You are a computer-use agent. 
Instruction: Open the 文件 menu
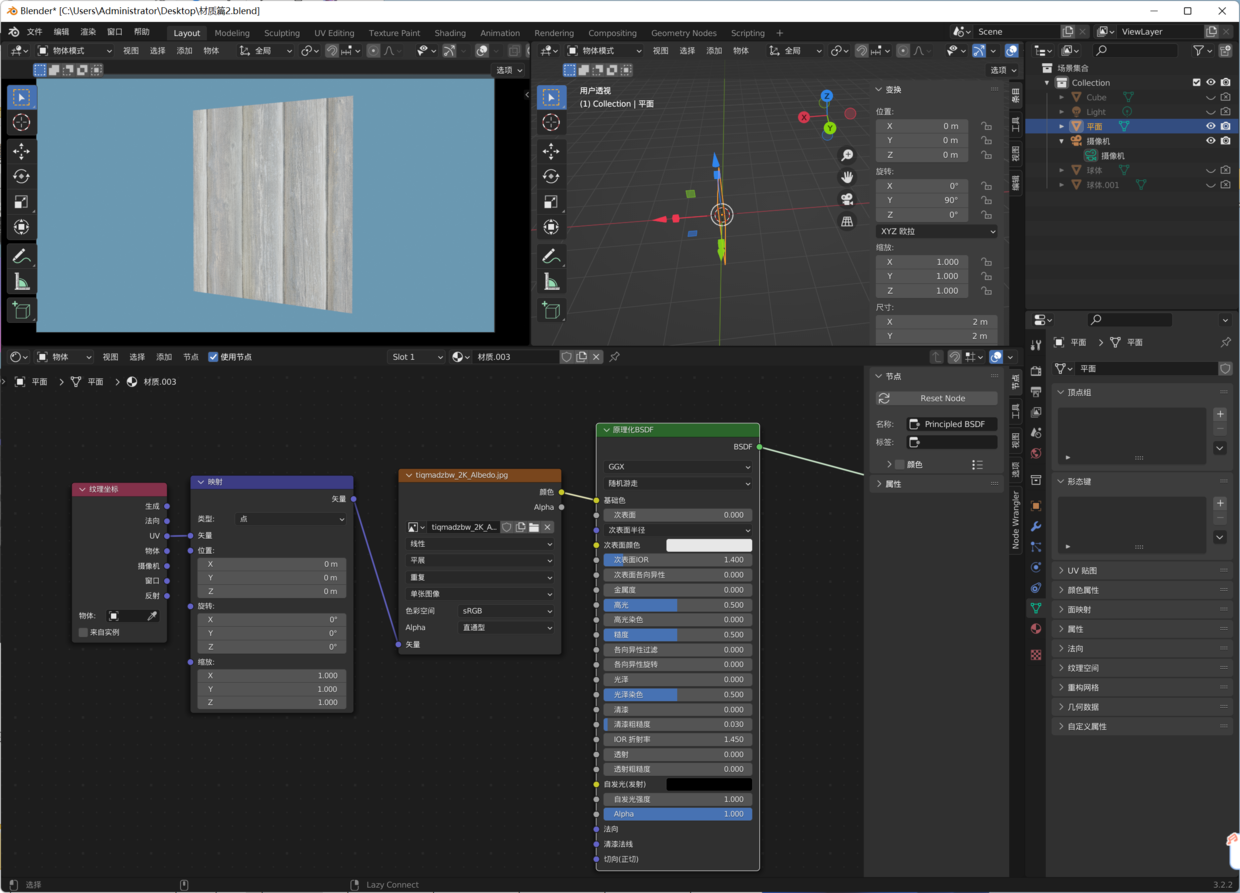[35, 32]
